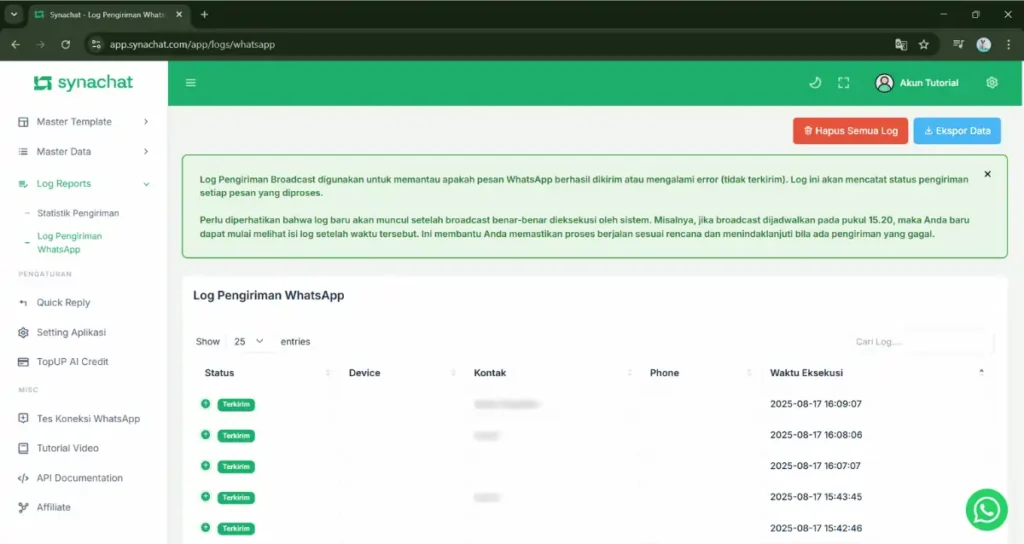1024x544 pixels.
Task: Open the Quick Reply menu
Action: [x=63, y=303]
